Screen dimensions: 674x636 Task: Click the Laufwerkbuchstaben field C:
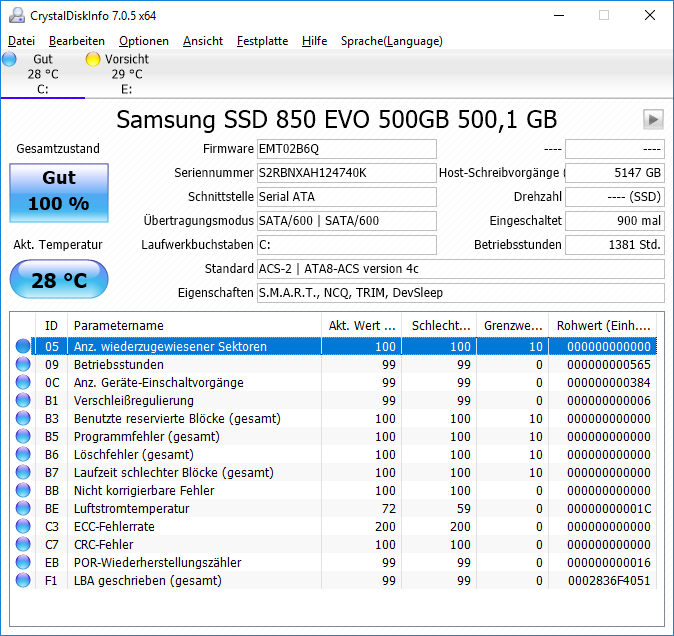point(347,245)
